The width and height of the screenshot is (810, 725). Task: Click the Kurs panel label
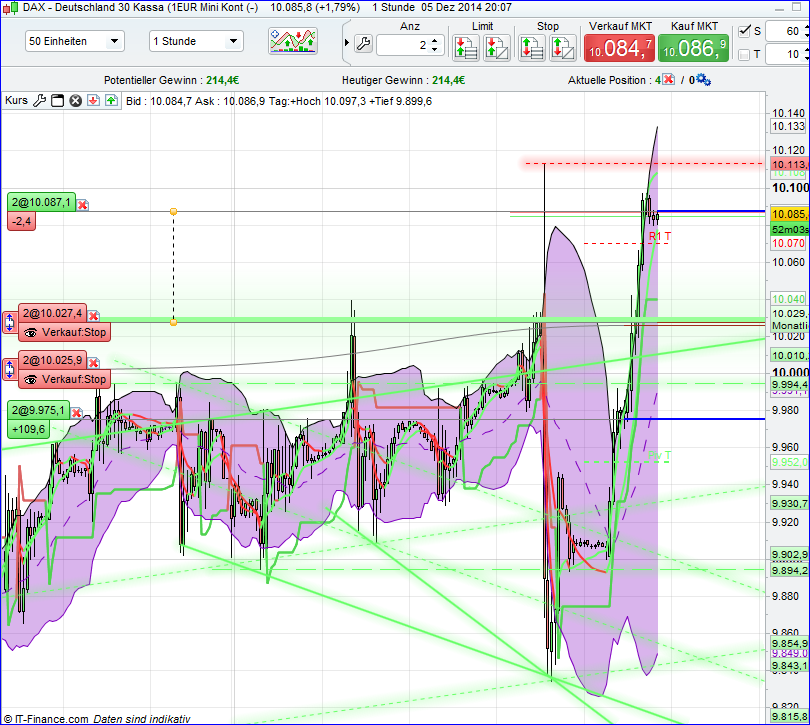[17, 100]
